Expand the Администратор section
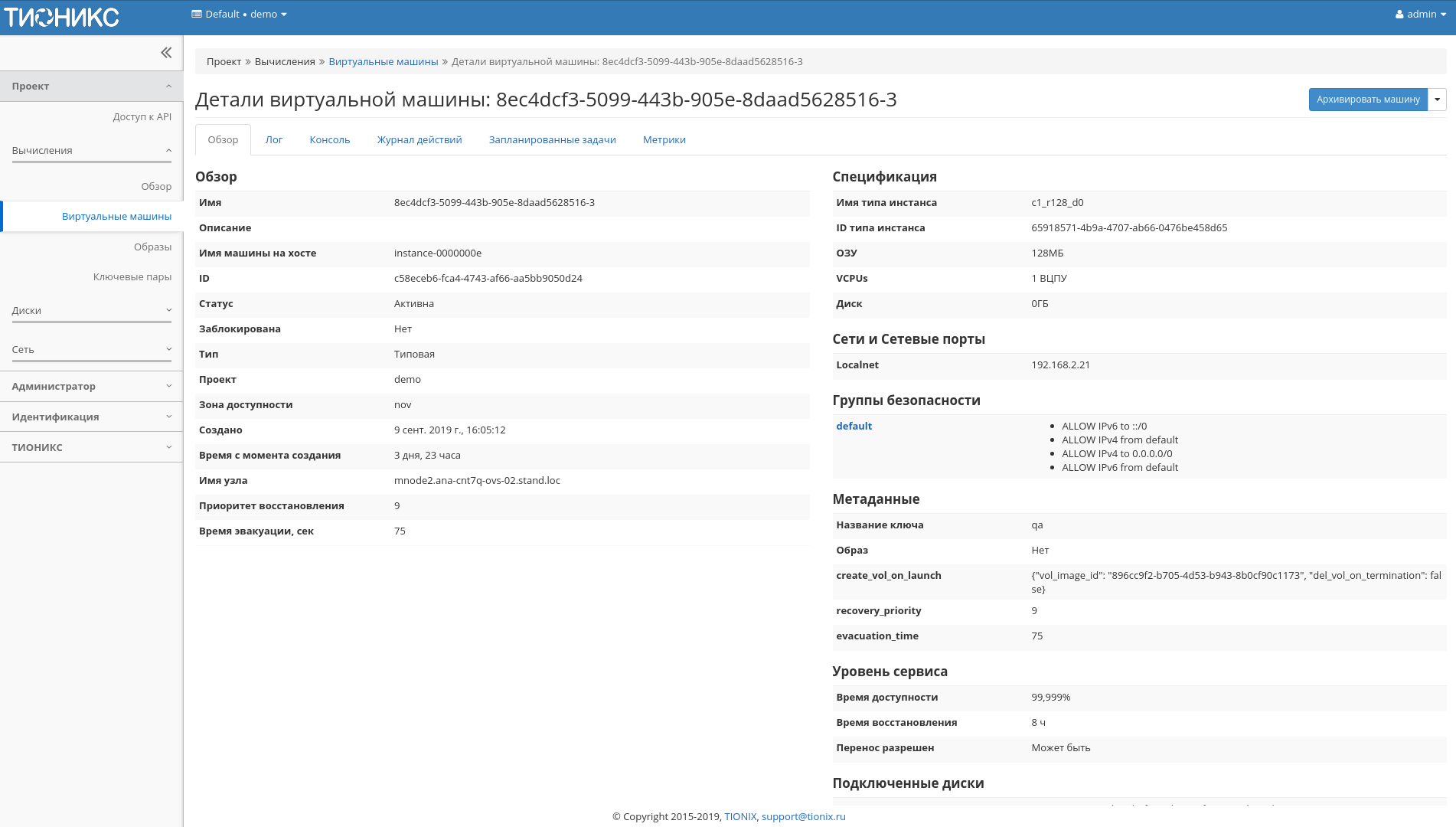 (168, 386)
